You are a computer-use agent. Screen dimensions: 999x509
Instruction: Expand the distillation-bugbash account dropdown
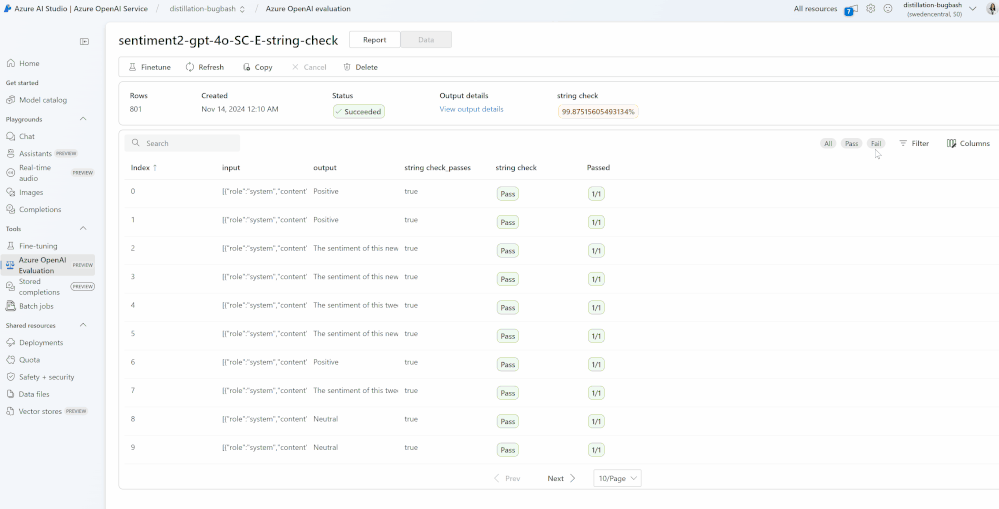[x=972, y=9]
